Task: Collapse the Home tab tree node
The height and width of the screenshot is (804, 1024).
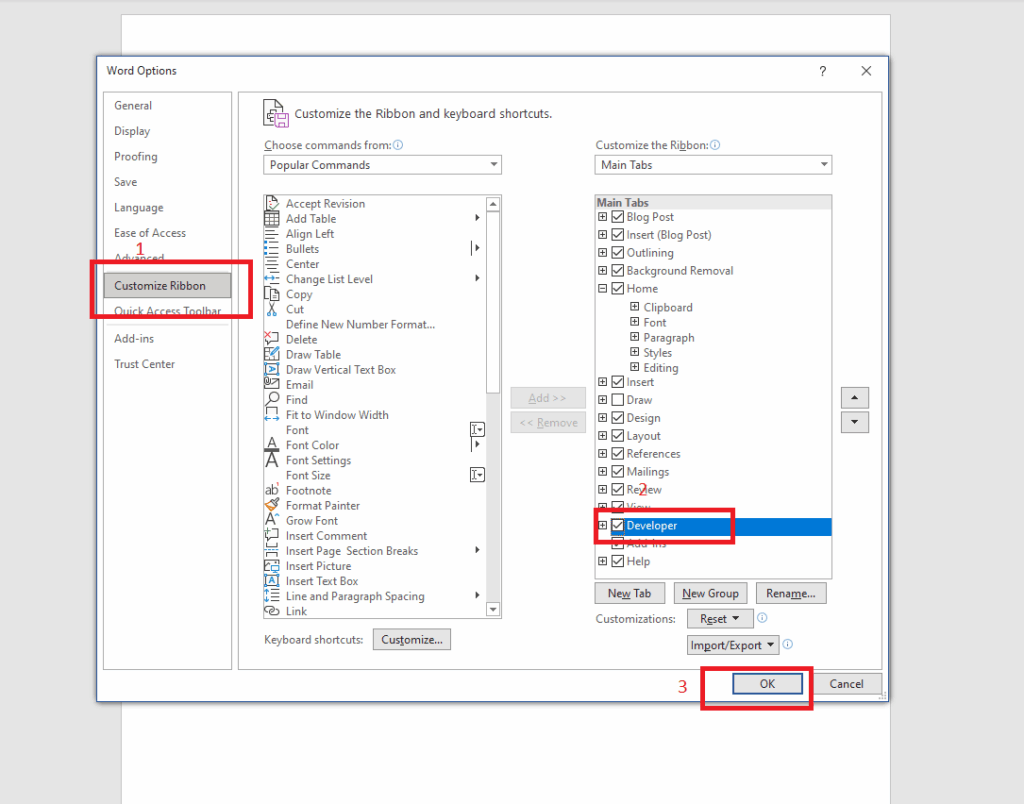Action: click(602, 289)
